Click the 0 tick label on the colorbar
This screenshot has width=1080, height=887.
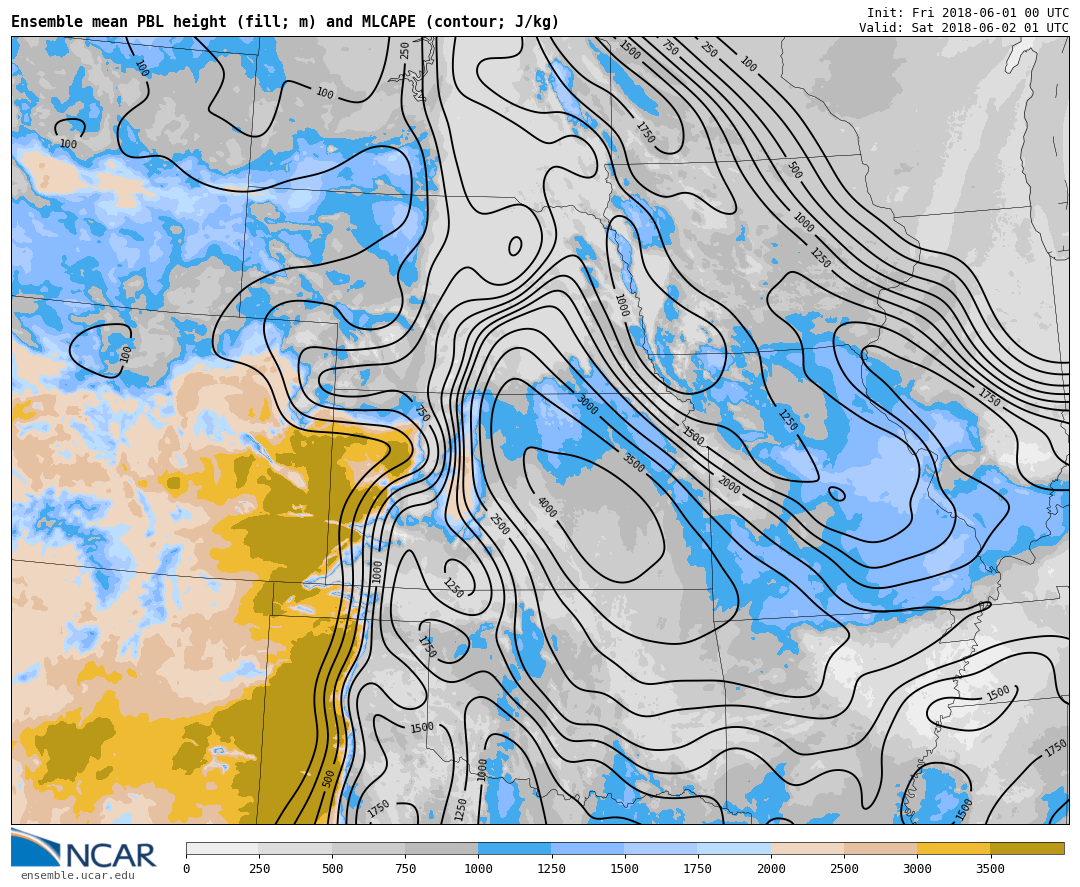coord(186,869)
